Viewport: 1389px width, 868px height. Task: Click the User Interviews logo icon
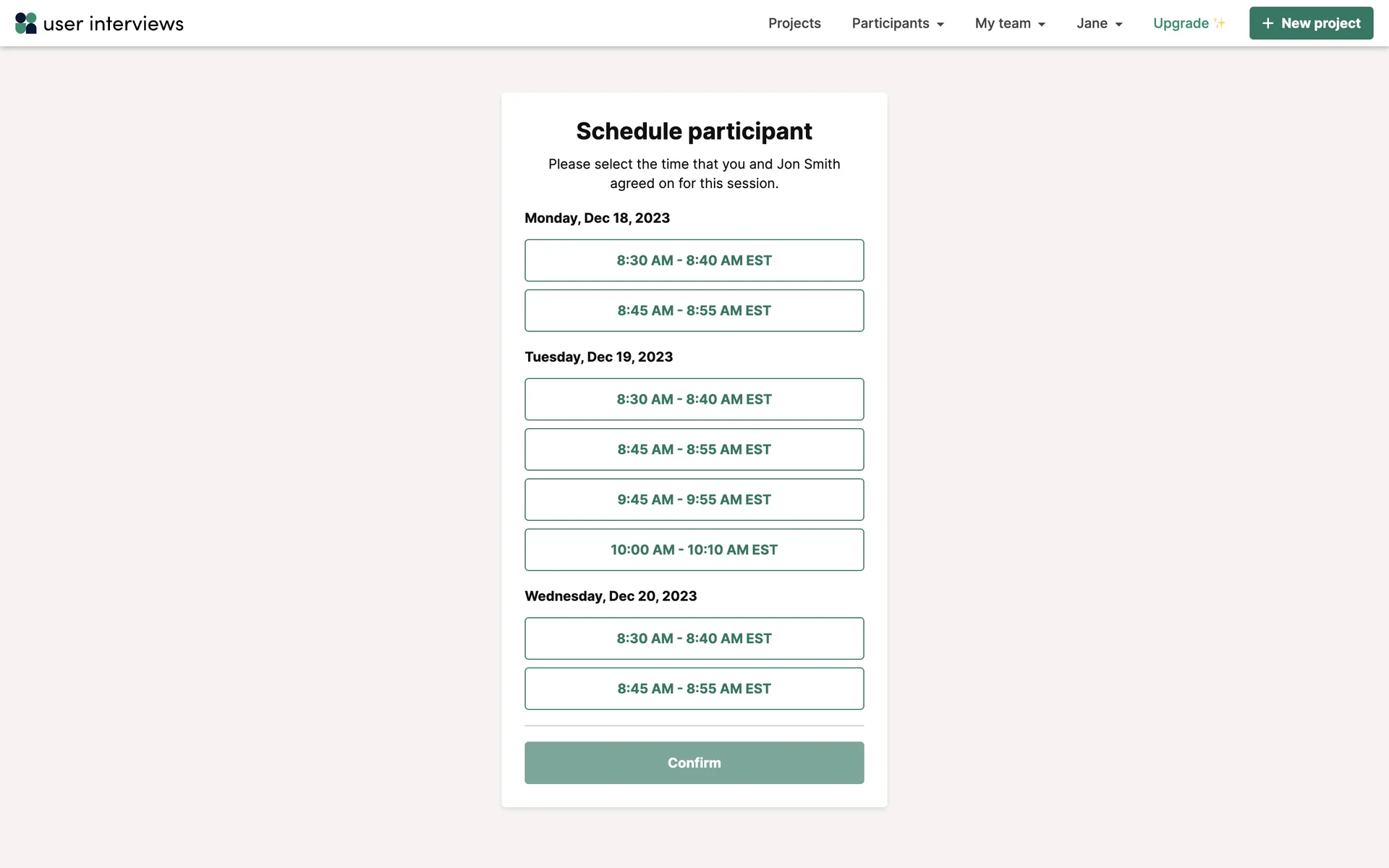coord(26,23)
